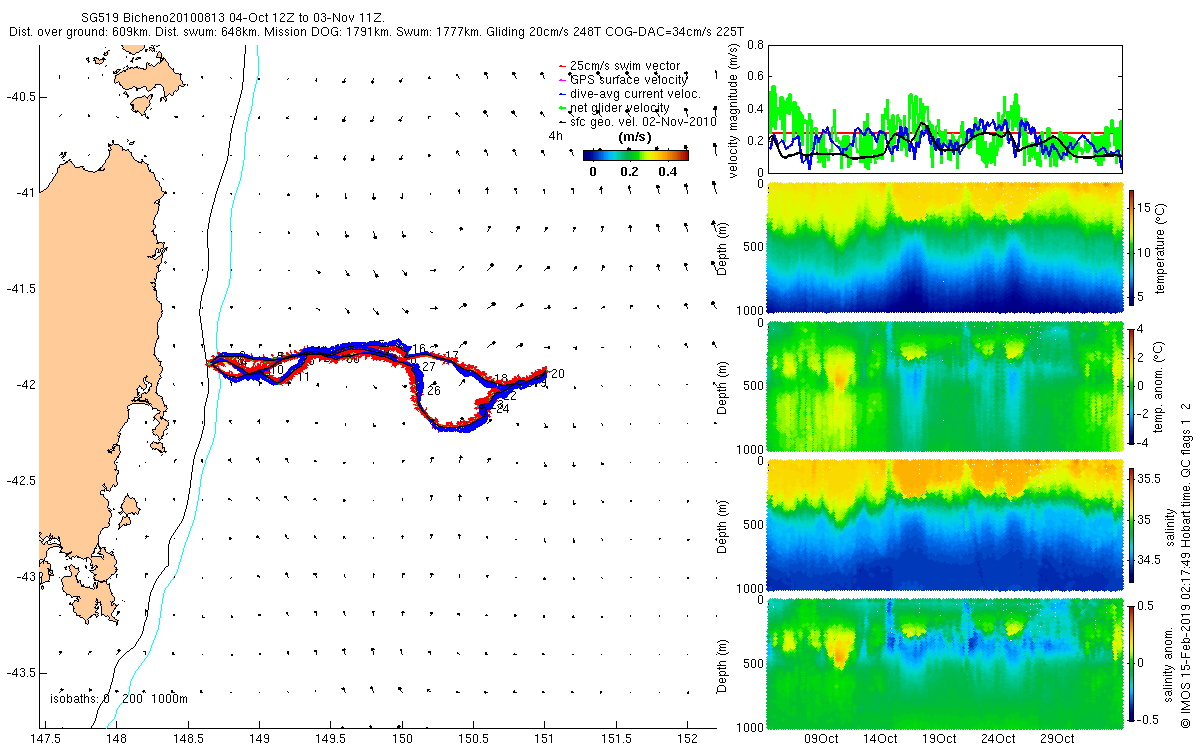This screenshot has height=750, width=1200.
Task: Click the '150.5' longitude label
Action: 474,739
